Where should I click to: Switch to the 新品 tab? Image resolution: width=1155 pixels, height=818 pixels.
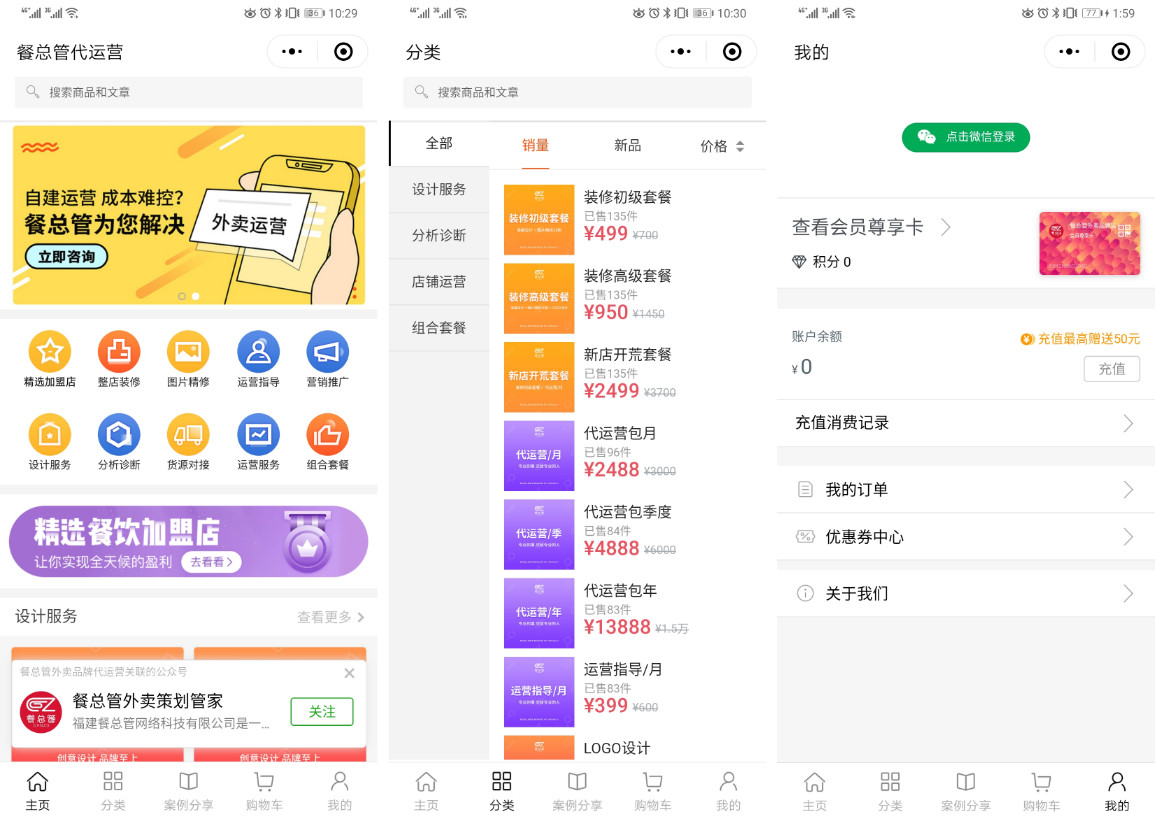[x=627, y=145]
